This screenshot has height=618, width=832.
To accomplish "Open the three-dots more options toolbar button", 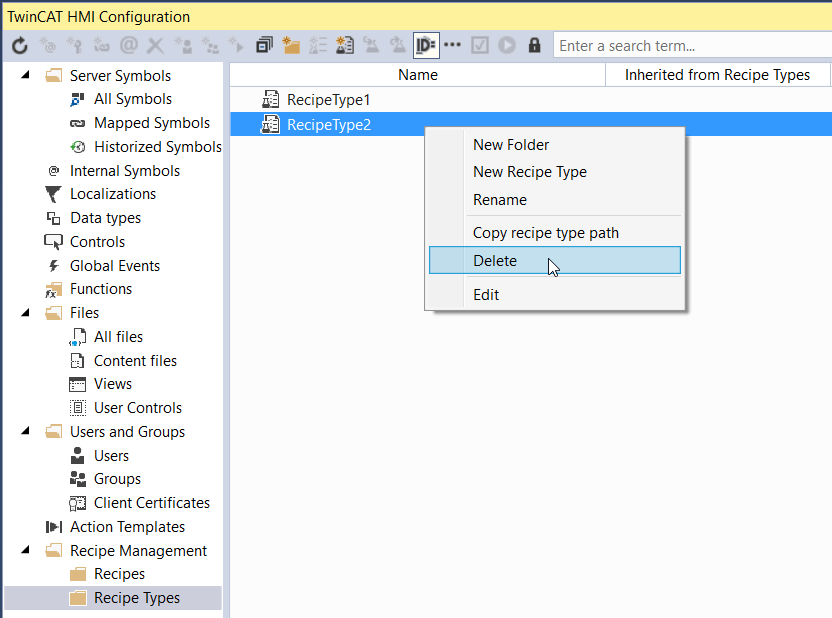I will point(452,45).
